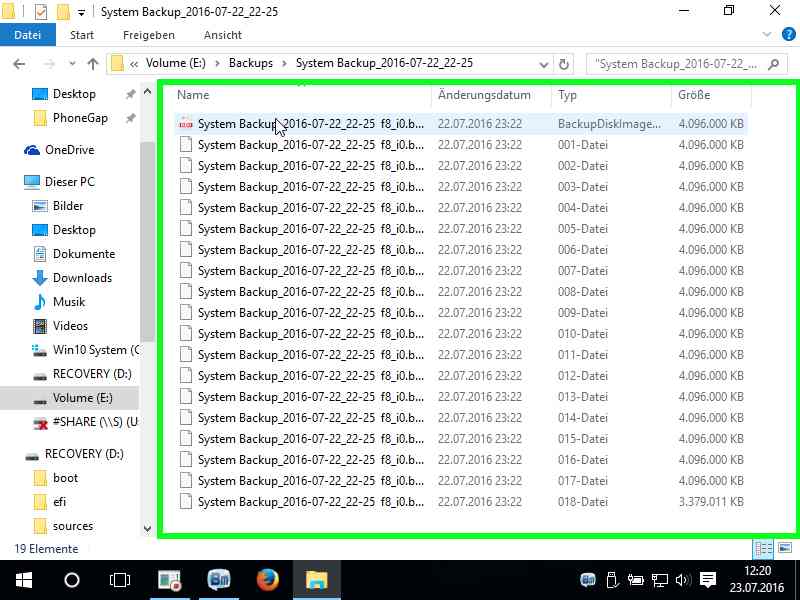Switch to large icons view layout
This screenshot has height=600, width=800.
(785, 548)
